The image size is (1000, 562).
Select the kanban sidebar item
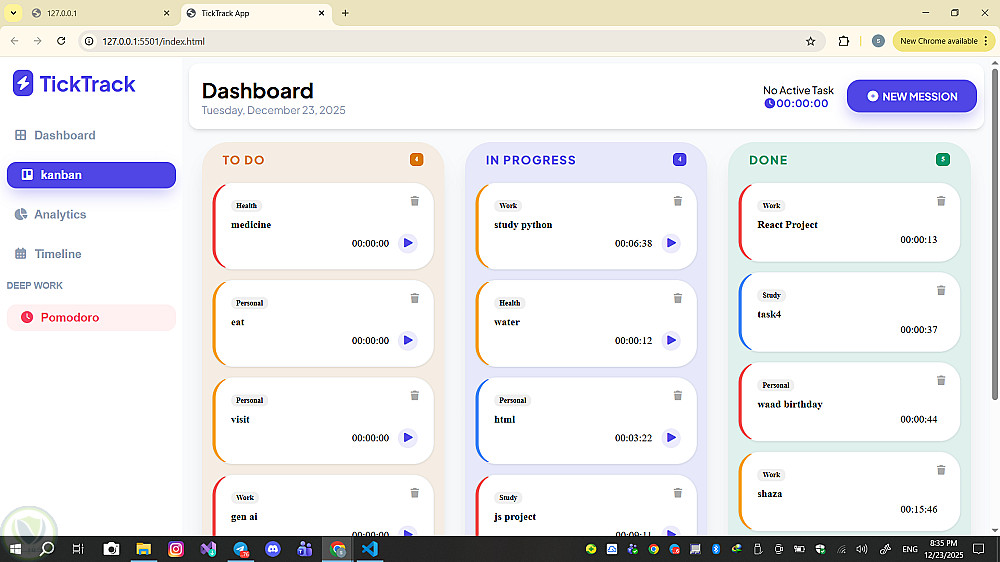[91, 175]
